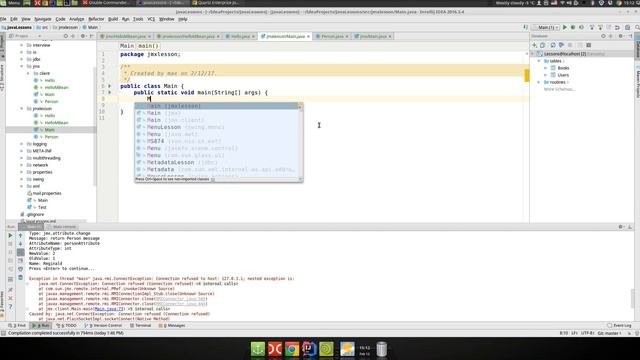Duplicate data source icon in Database toolbar
Image resolution: width=640 pixels, height=360 pixels.
[x=542, y=45]
